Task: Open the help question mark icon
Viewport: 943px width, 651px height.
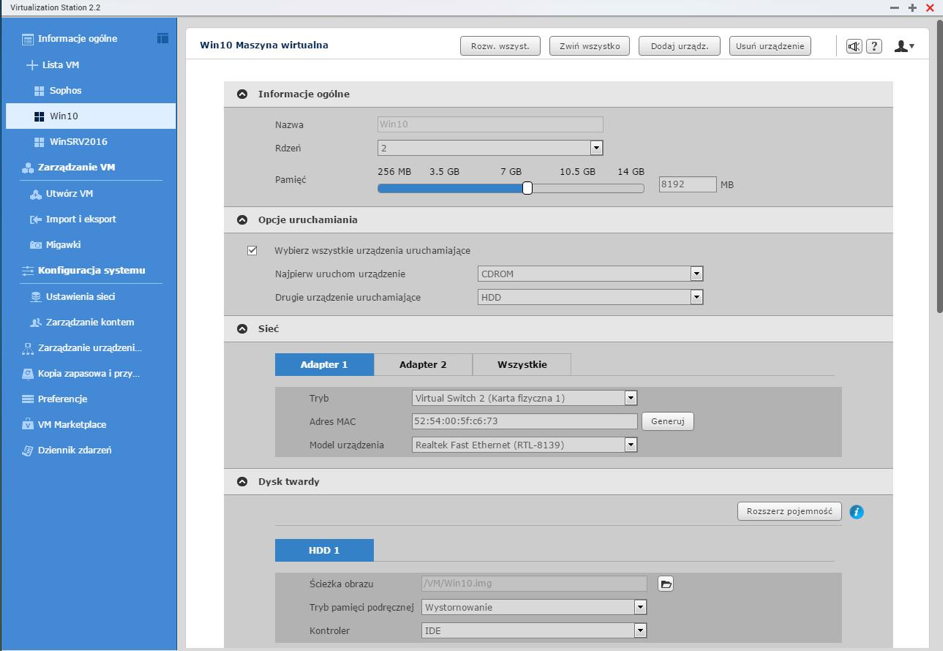Action: point(874,46)
